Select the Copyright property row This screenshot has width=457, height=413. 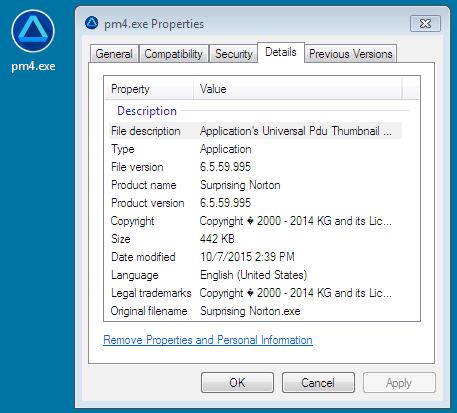point(255,221)
